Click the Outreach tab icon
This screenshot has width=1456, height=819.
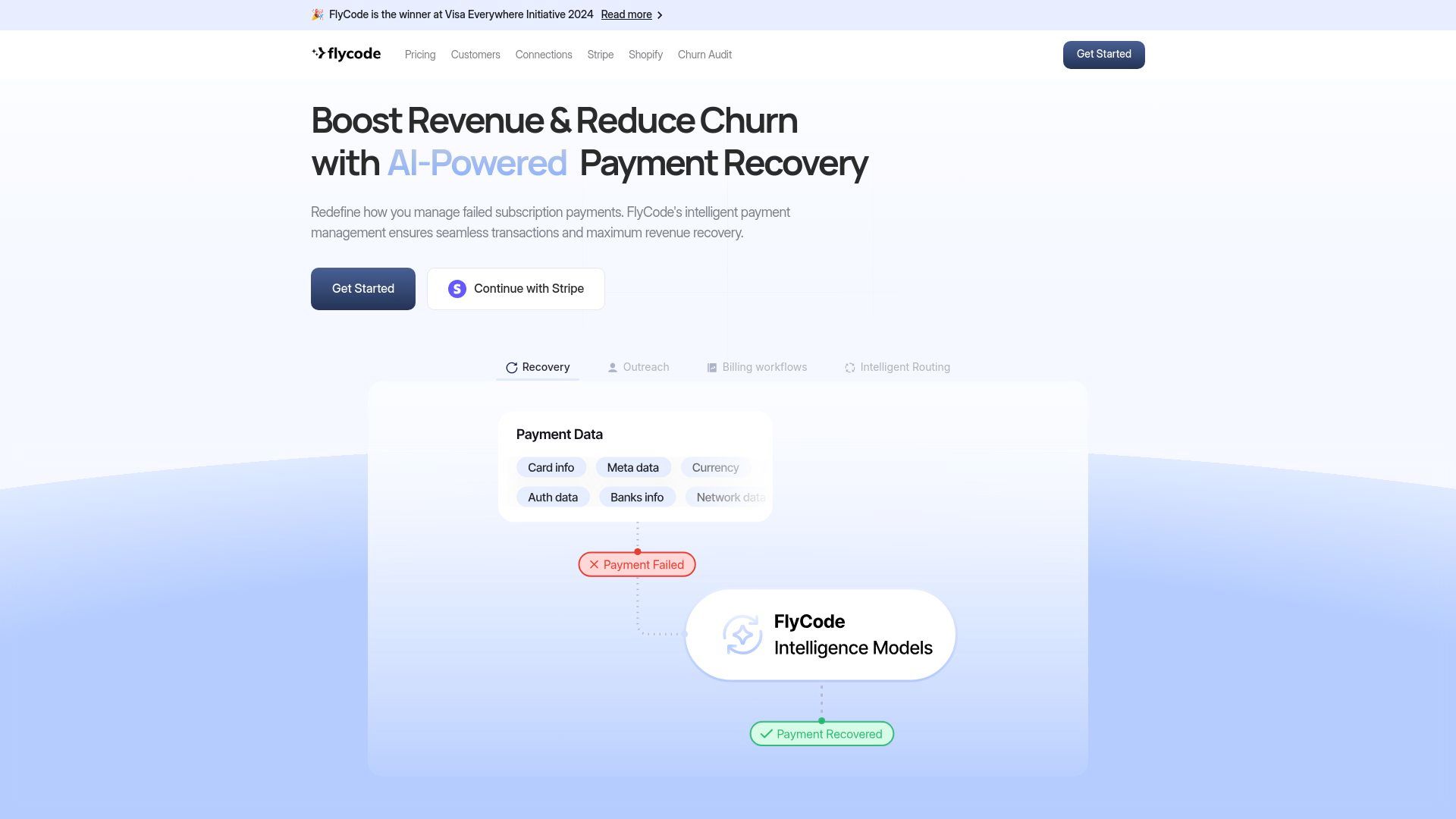(x=613, y=368)
